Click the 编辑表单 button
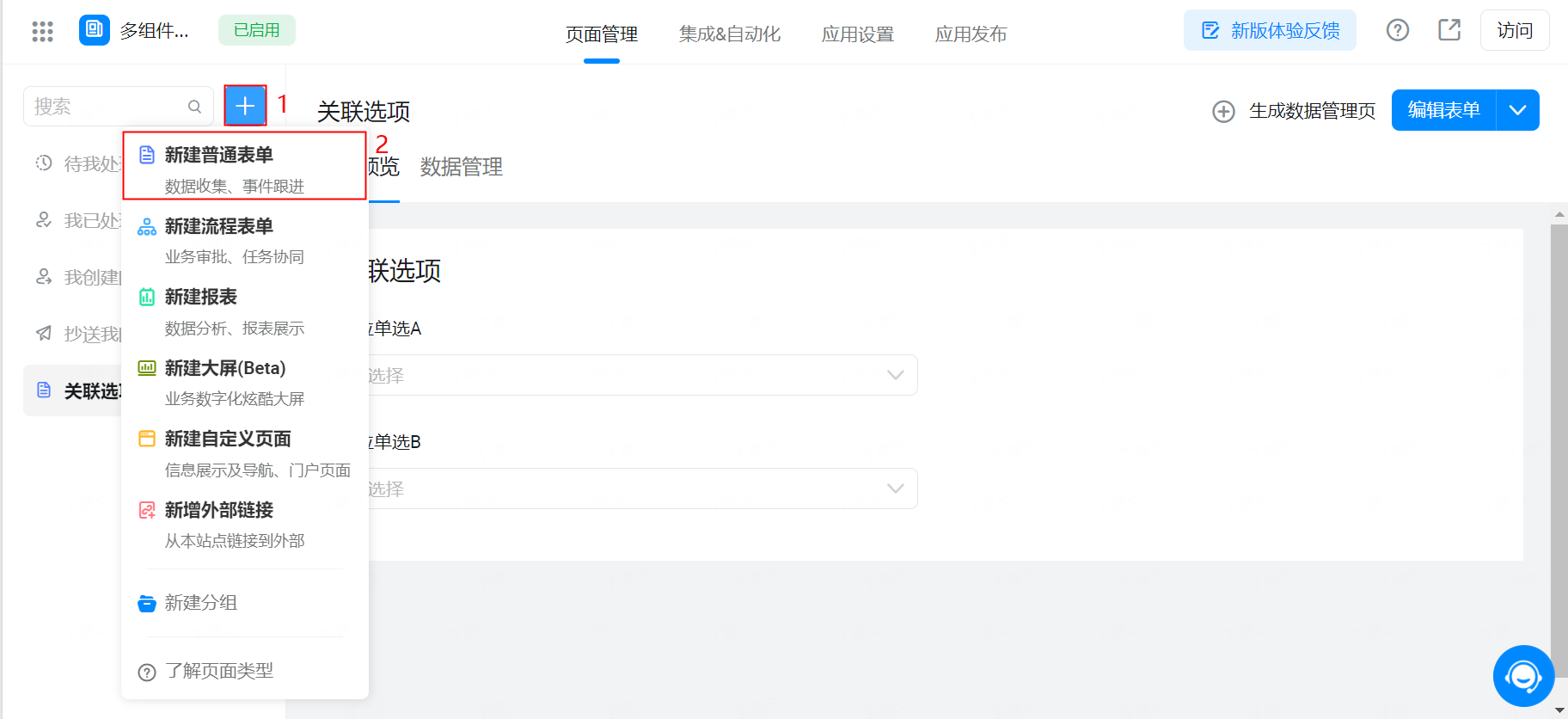This screenshot has width=1568, height=719. point(1443,110)
